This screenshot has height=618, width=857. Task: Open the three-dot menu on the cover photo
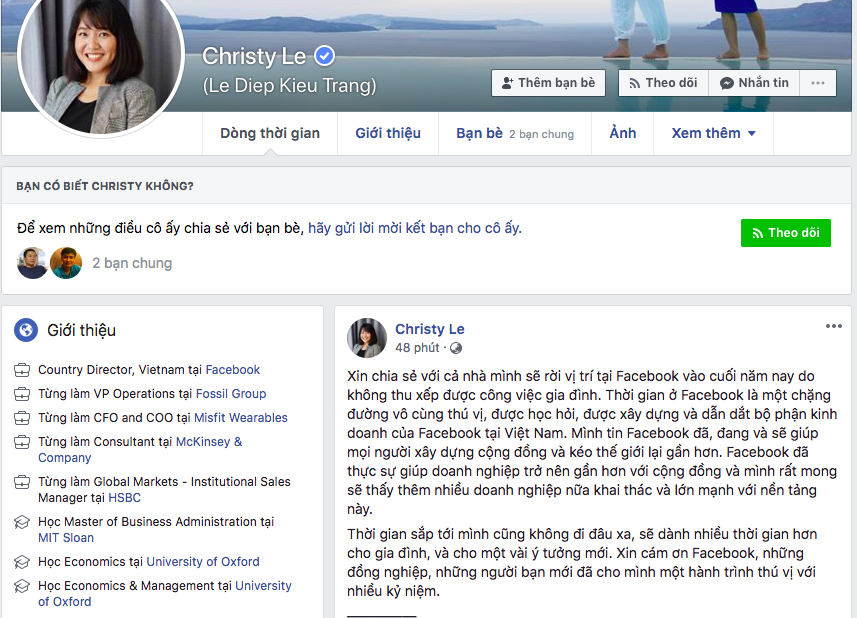pos(818,83)
